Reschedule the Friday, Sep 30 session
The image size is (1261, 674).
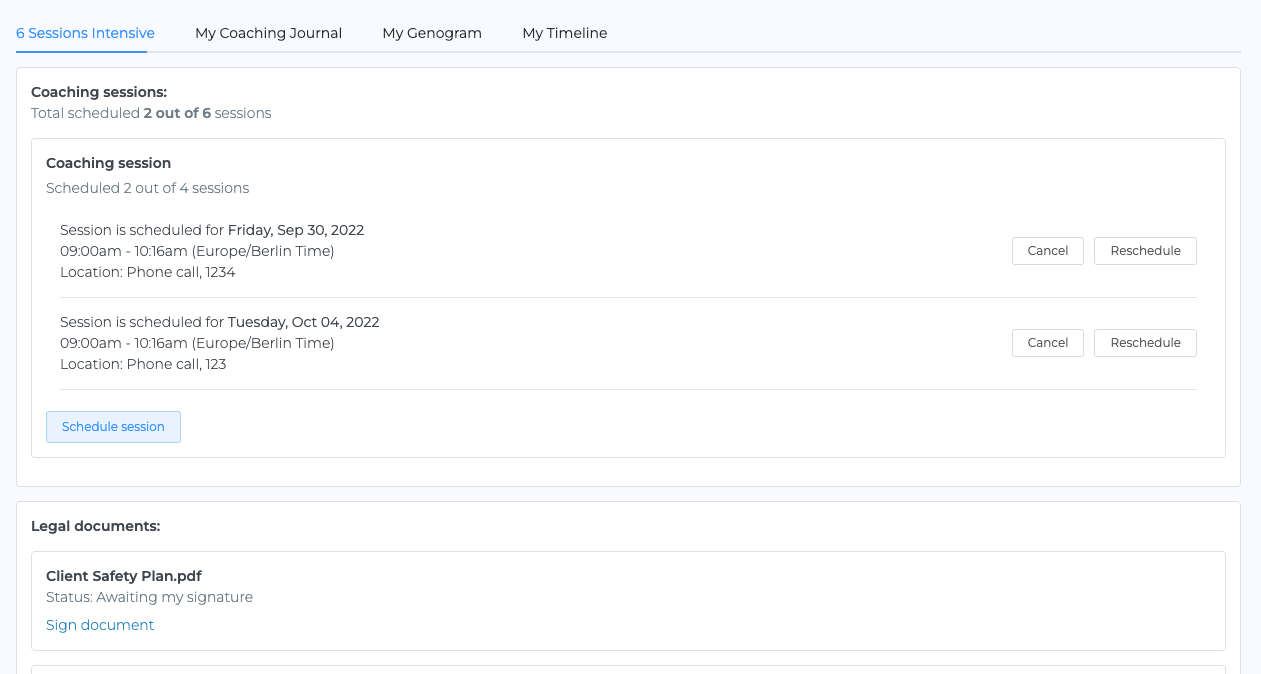coord(1145,251)
